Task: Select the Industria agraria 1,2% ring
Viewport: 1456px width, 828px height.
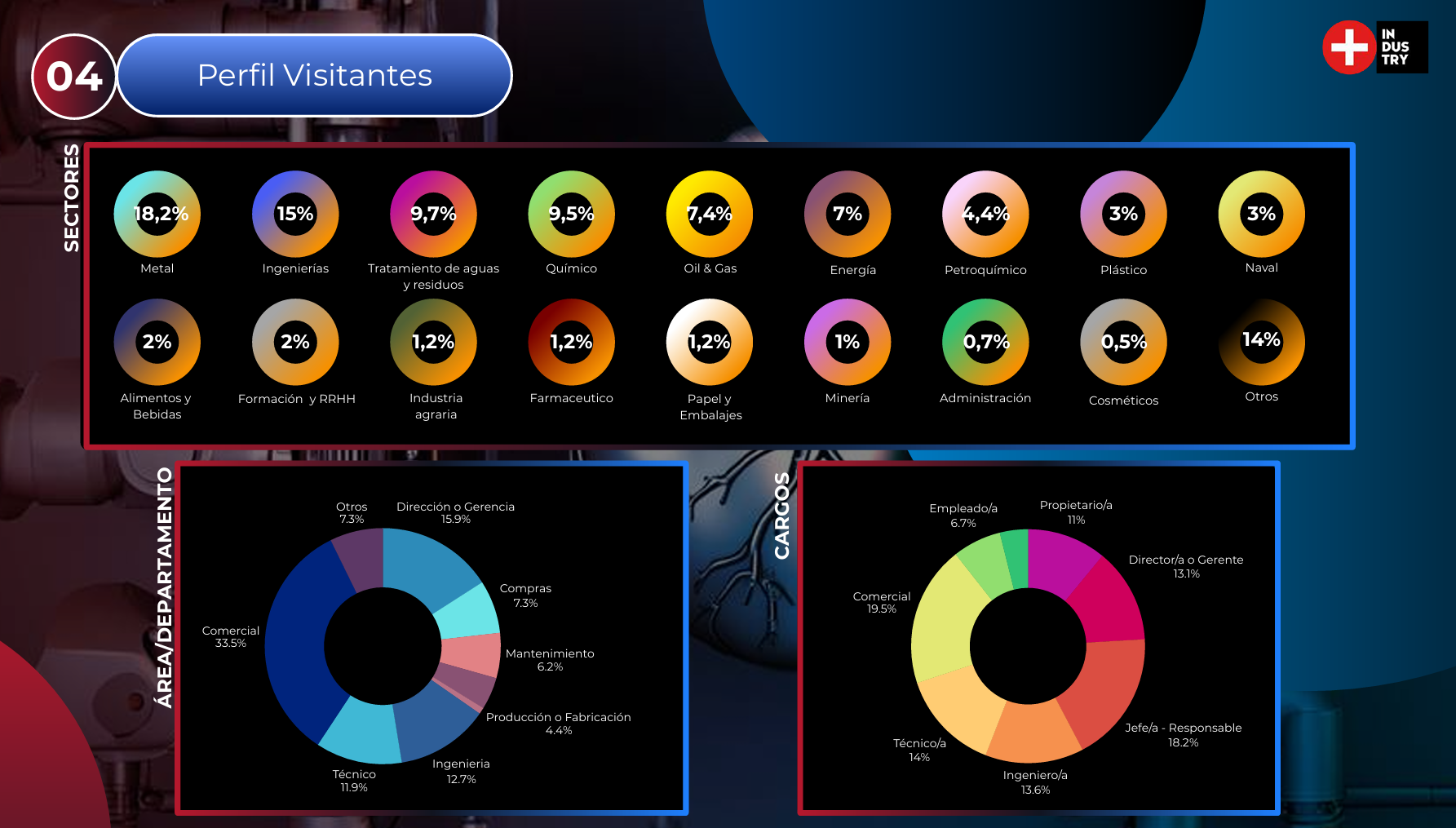Action: point(433,342)
